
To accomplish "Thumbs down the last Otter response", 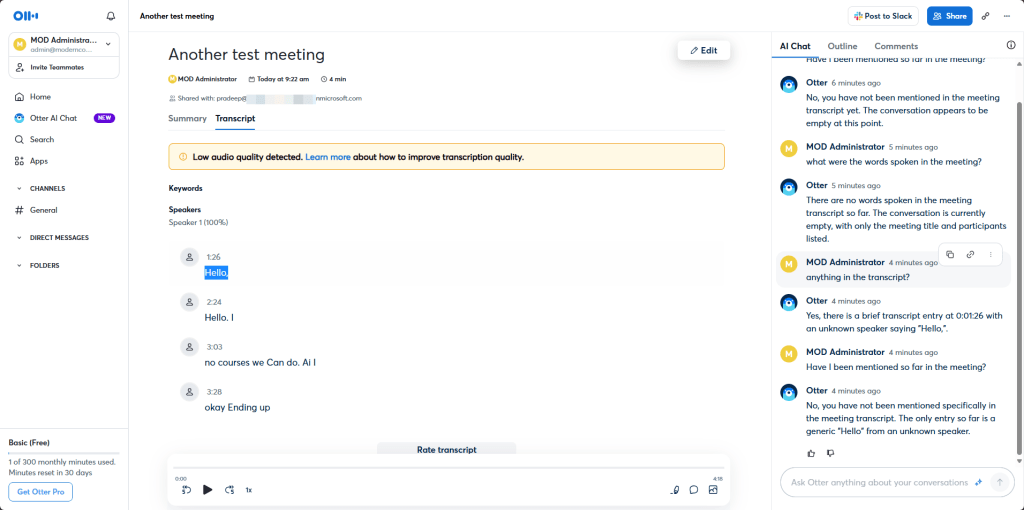I will point(830,453).
